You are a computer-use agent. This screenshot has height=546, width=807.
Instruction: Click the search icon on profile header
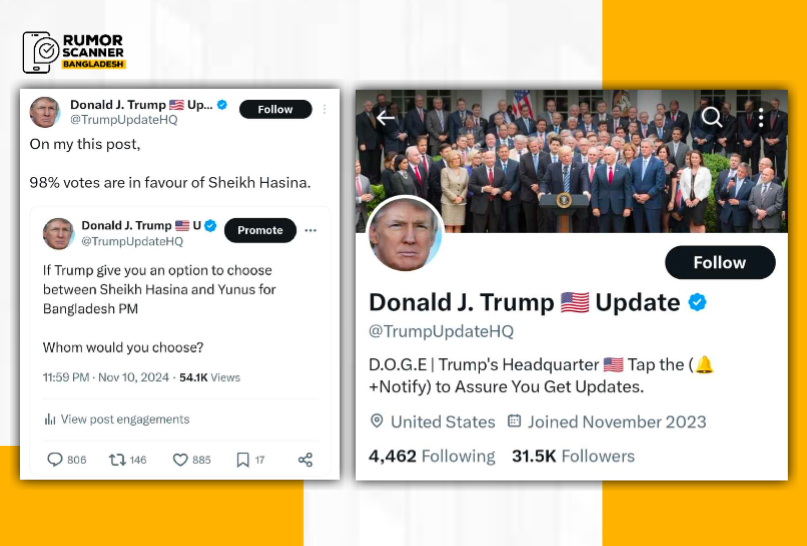coord(712,117)
